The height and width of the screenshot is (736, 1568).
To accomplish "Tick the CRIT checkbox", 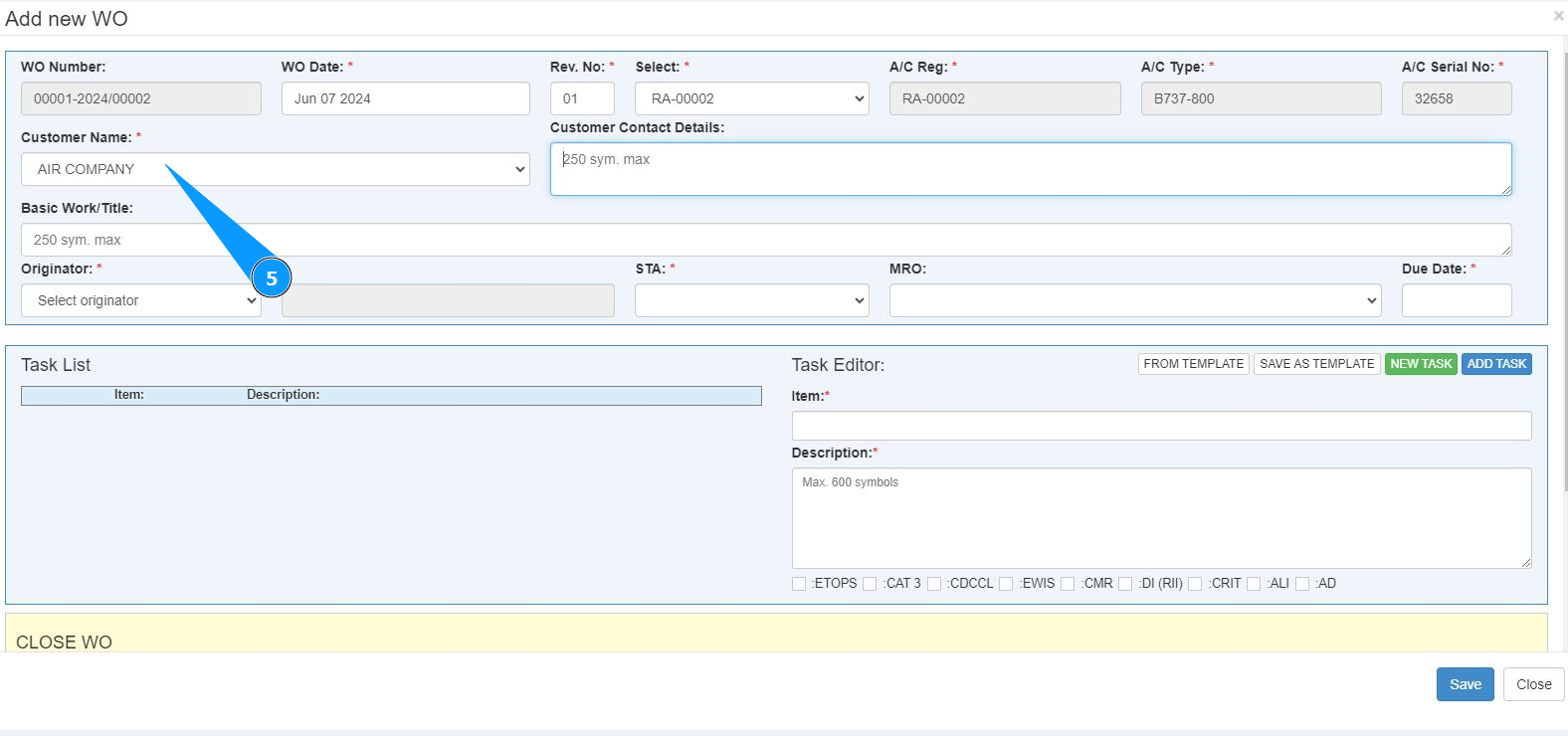I will [x=1195, y=584].
